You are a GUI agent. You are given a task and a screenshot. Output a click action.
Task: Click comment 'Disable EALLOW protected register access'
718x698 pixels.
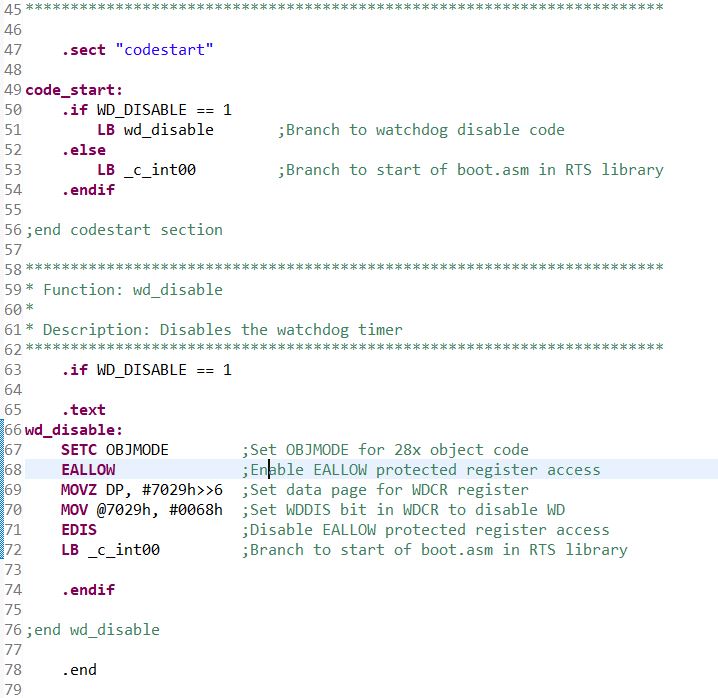(x=426, y=529)
